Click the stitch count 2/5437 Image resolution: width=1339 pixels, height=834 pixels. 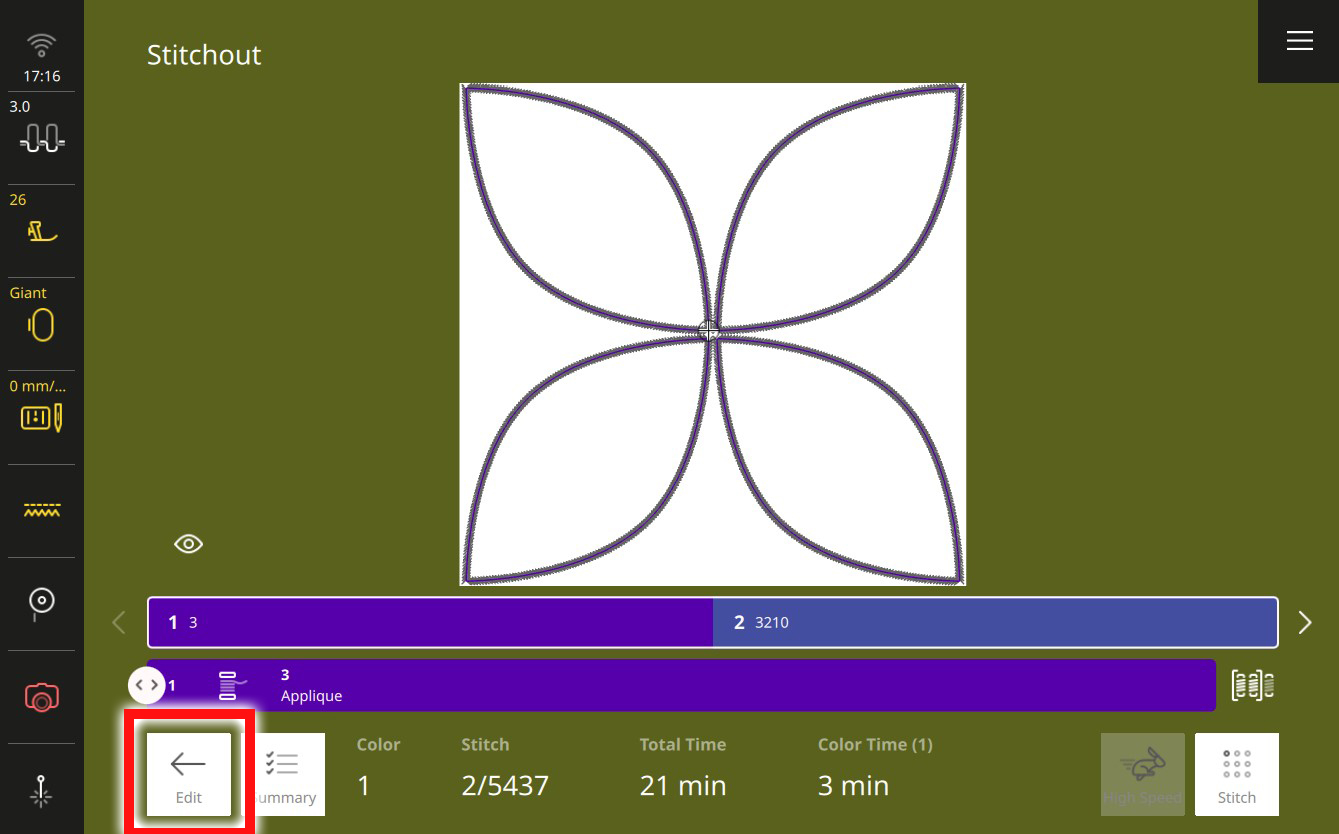[x=505, y=785]
